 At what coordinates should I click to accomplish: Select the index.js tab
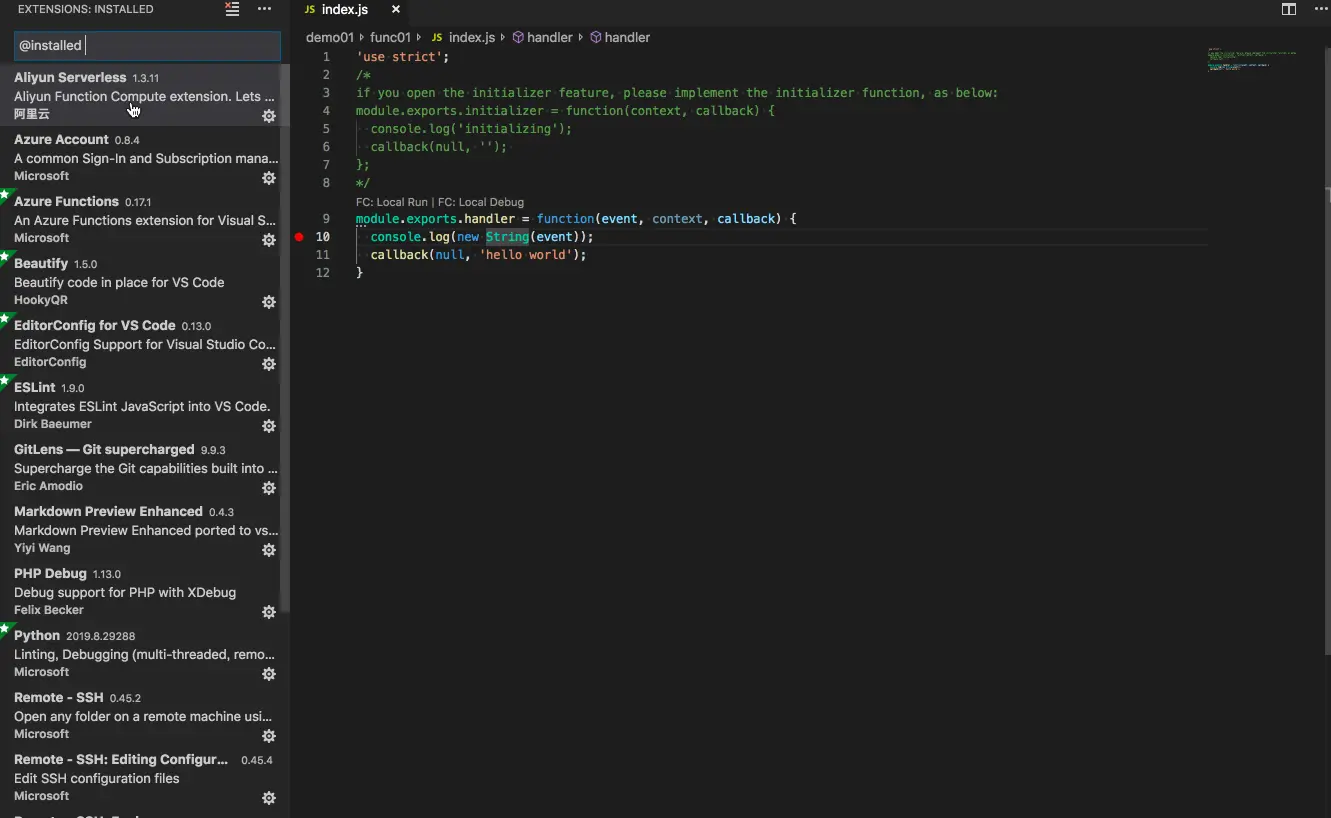click(352, 9)
